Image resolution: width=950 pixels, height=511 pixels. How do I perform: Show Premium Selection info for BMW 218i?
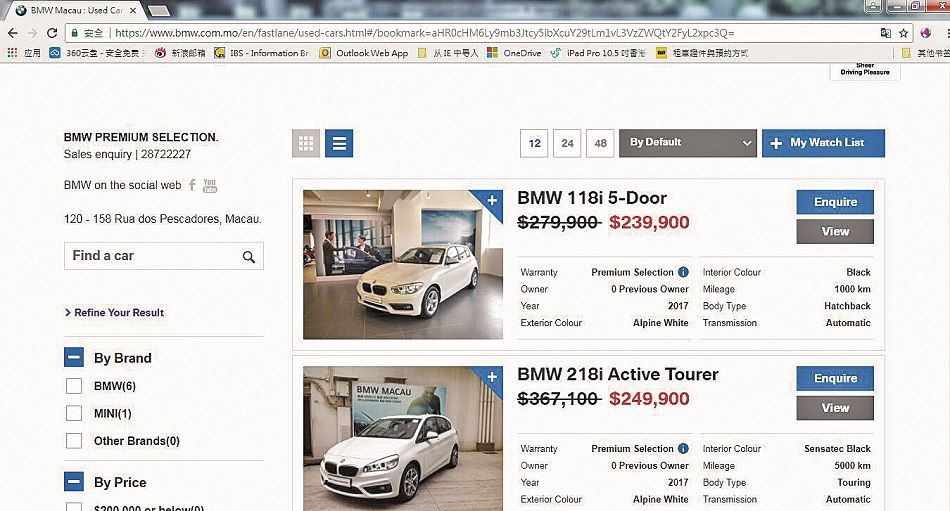(x=683, y=449)
